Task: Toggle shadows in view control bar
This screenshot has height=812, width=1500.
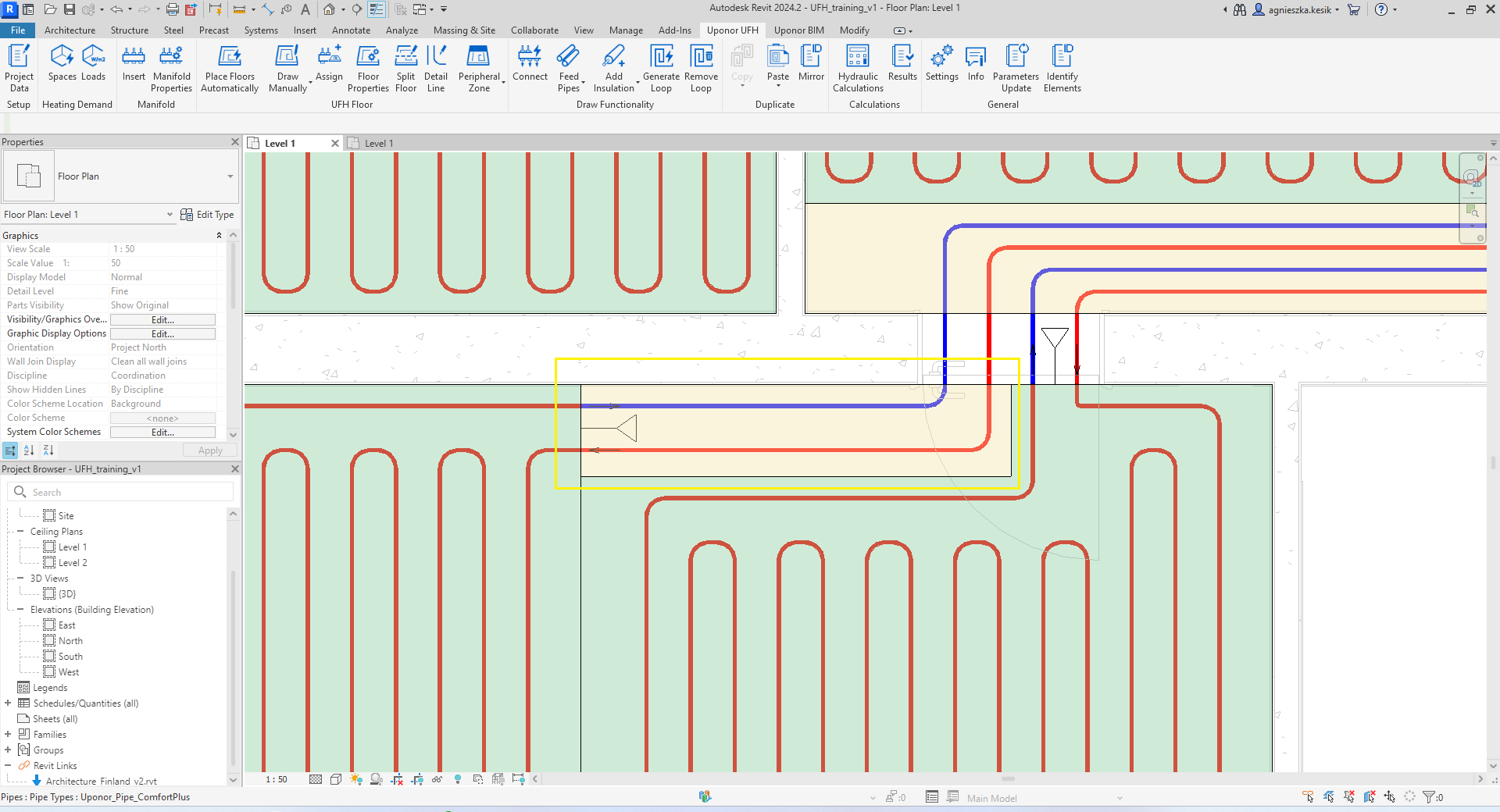Action: point(377,779)
